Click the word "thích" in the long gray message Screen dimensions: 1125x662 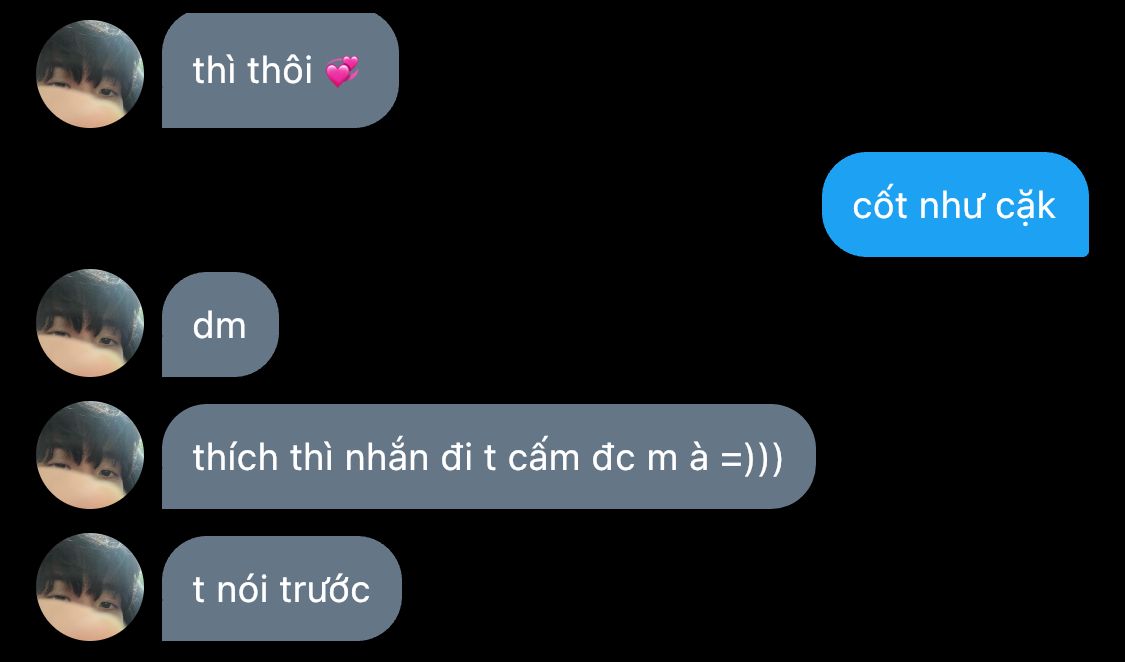pos(235,457)
